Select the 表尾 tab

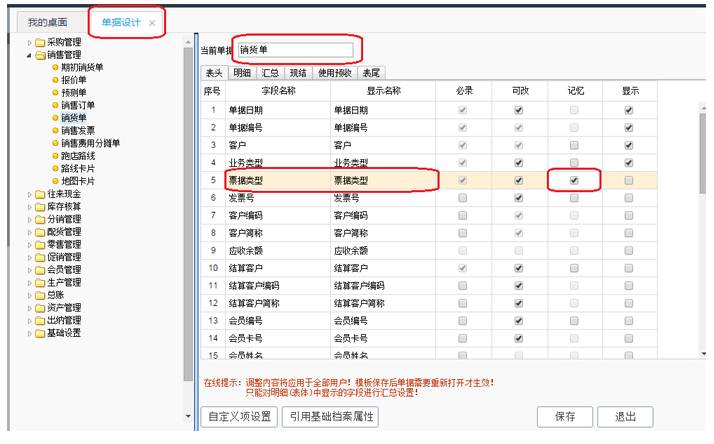[372, 73]
